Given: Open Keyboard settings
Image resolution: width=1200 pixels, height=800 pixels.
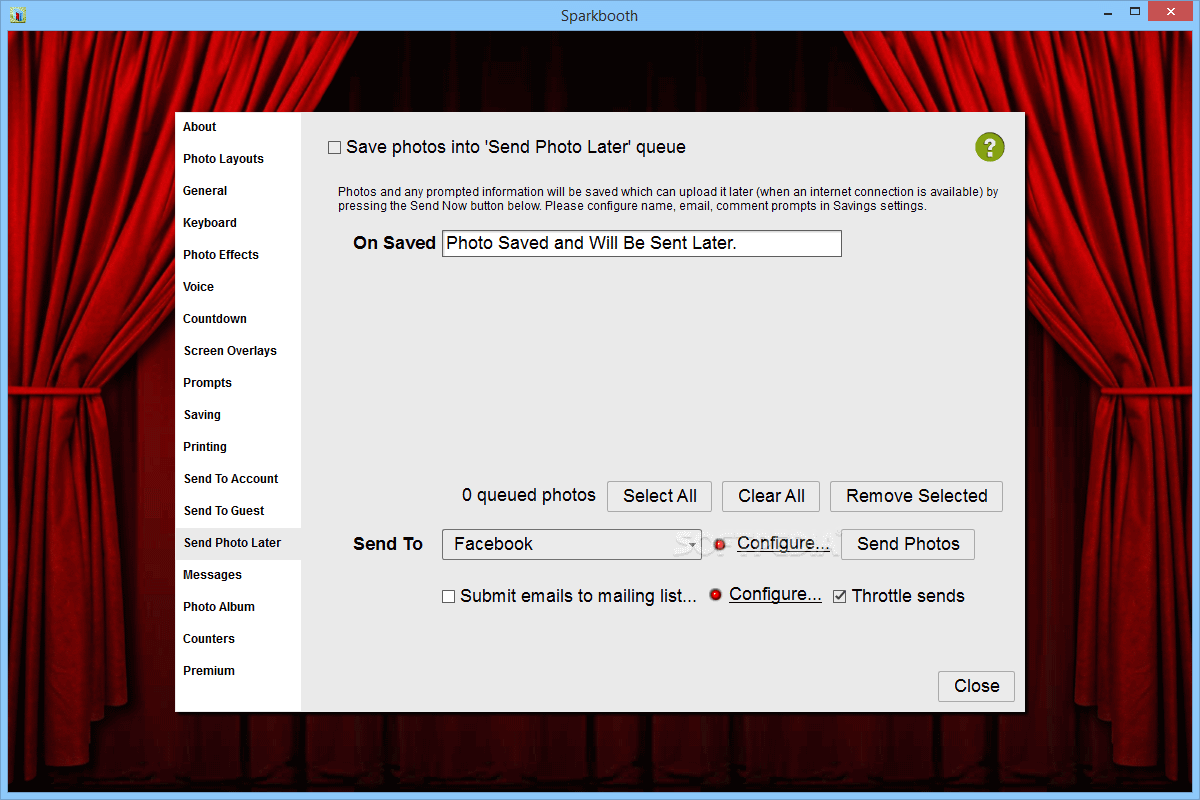Looking at the screenshot, I should click(238, 223).
